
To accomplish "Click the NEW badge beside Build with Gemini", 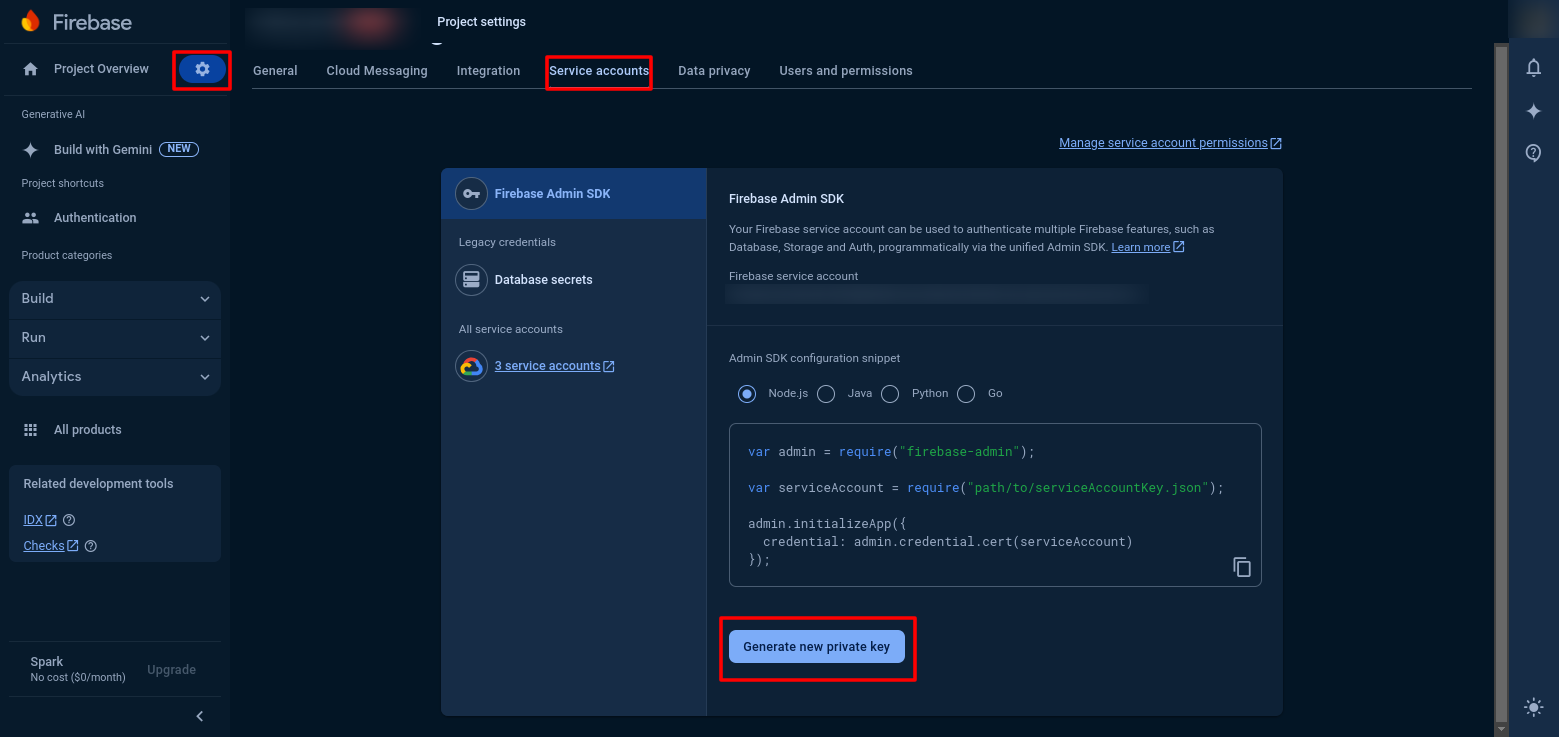I will (x=179, y=149).
